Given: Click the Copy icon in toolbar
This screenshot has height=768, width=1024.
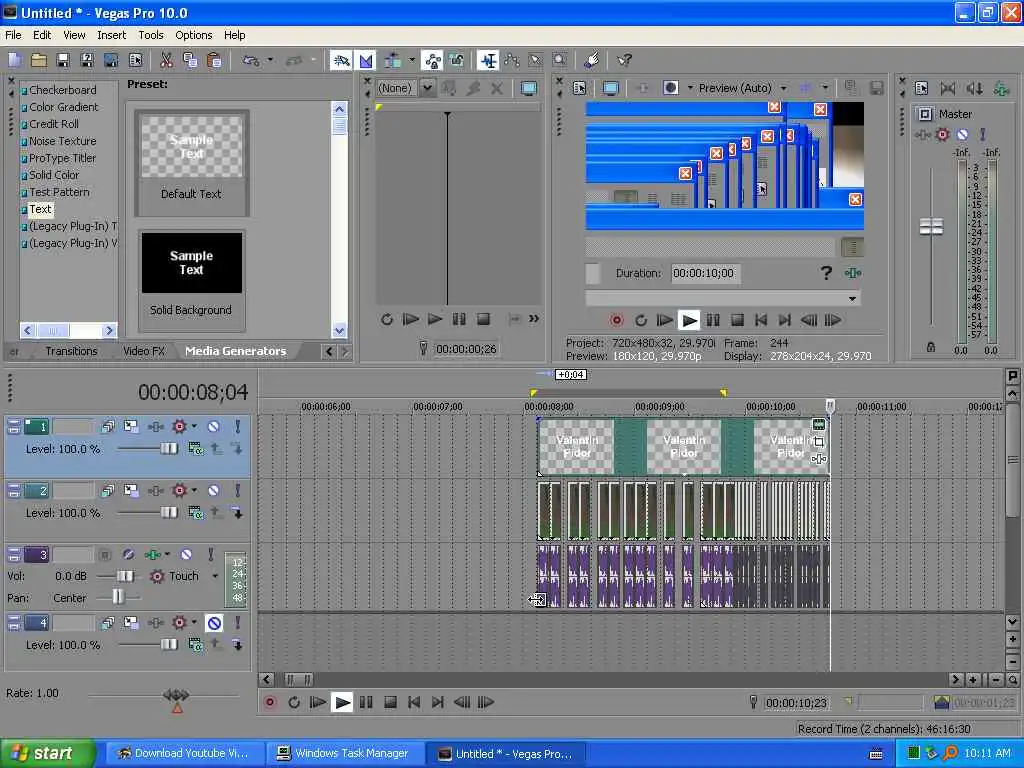Looking at the screenshot, I should coord(190,61).
